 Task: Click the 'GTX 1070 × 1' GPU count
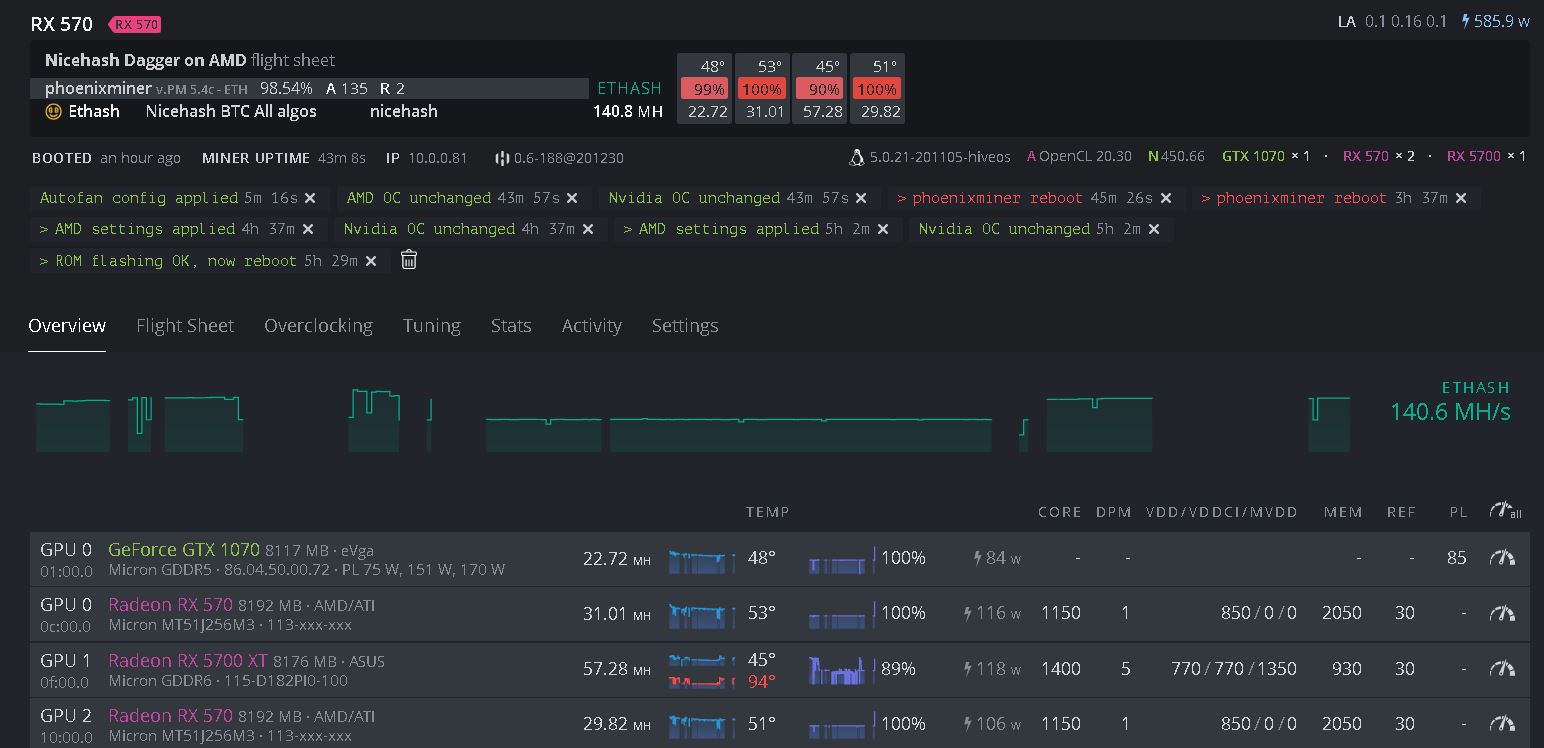(1266, 157)
